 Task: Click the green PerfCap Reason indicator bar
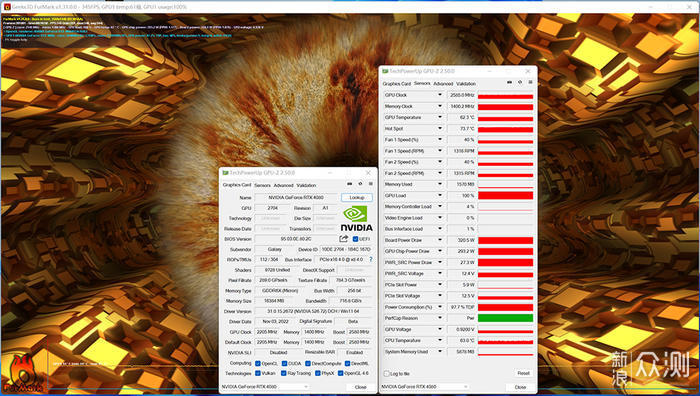[x=505, y=318]
